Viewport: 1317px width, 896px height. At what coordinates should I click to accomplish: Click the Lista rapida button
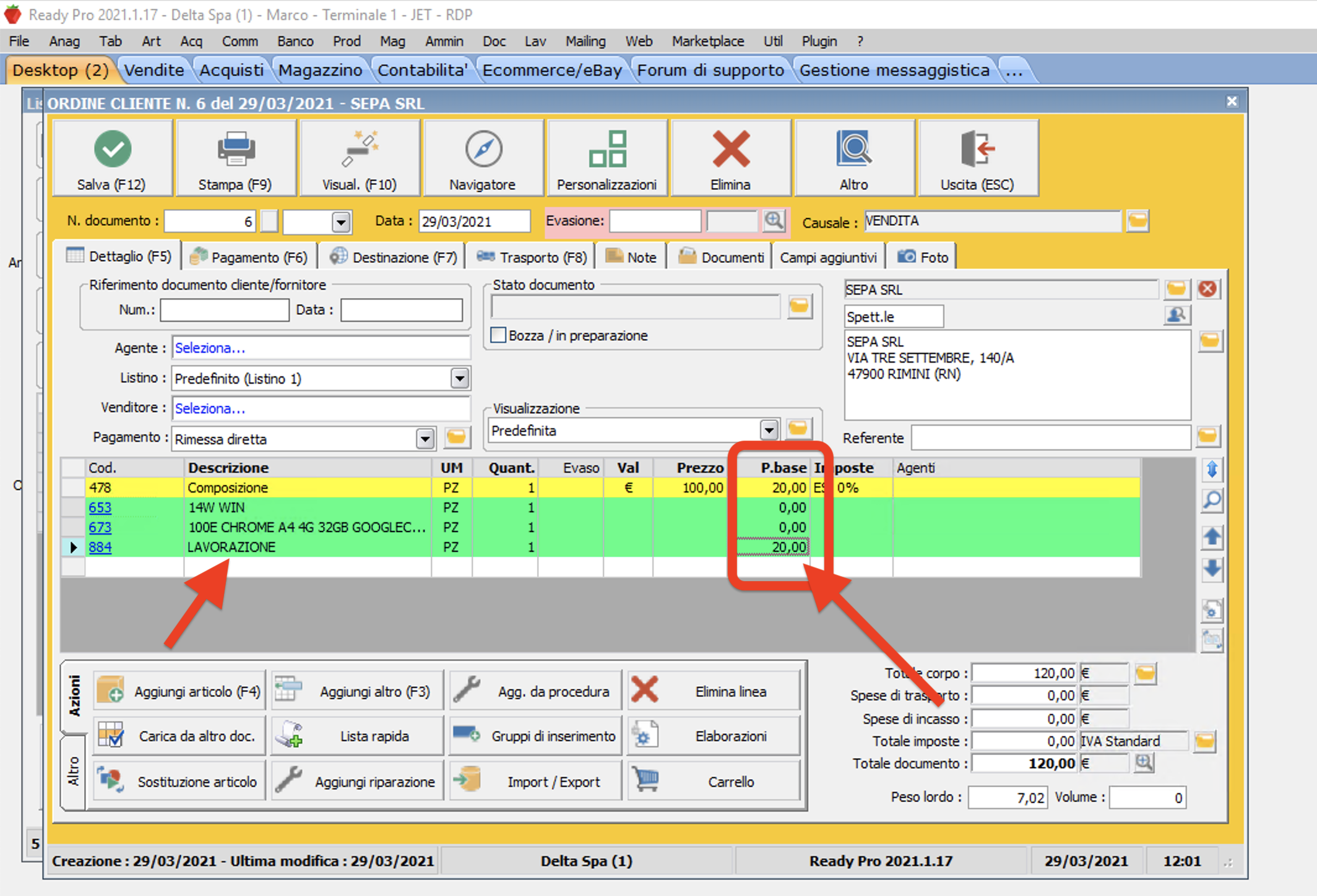tap(358, 736)
